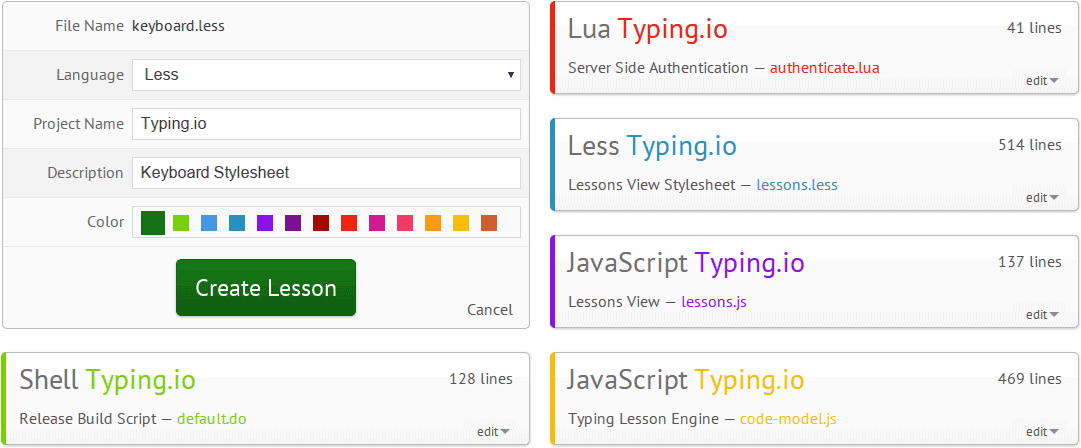Viewport: 1081px width, 448px height.
Task: Click the '128 lines' count
Action: tap(481, 379)
